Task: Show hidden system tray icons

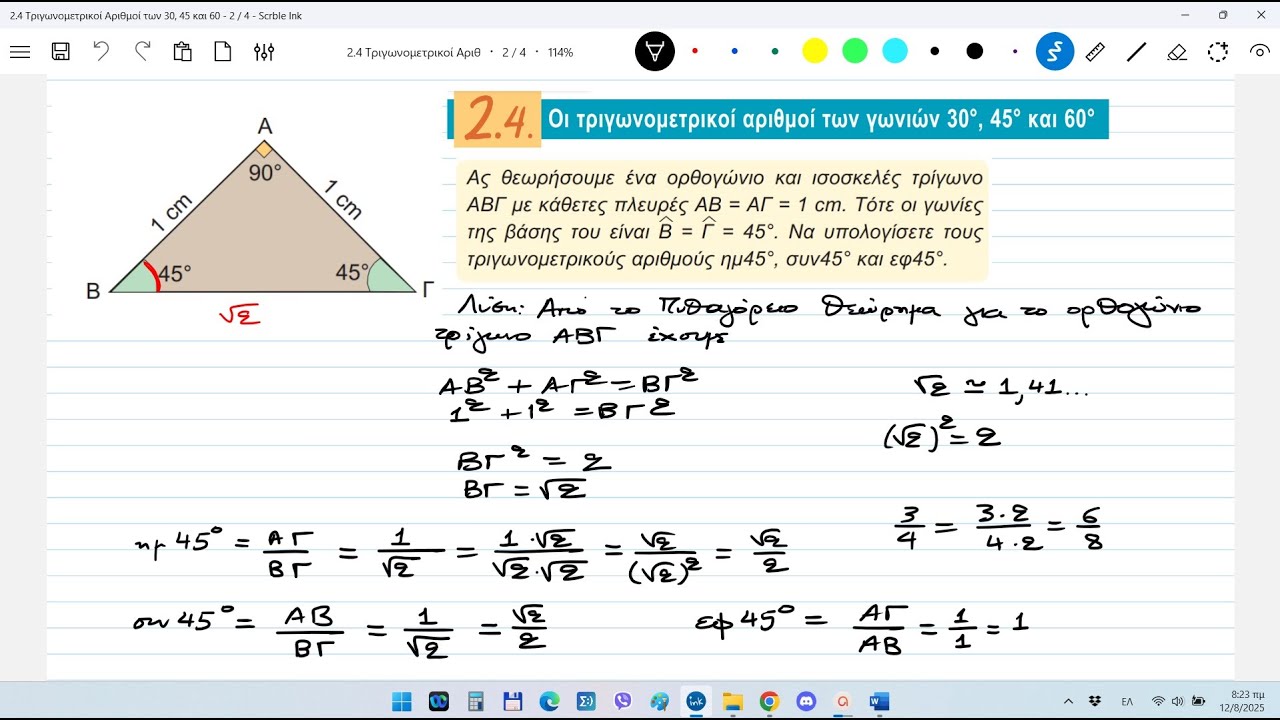Action: (1068, 701)
